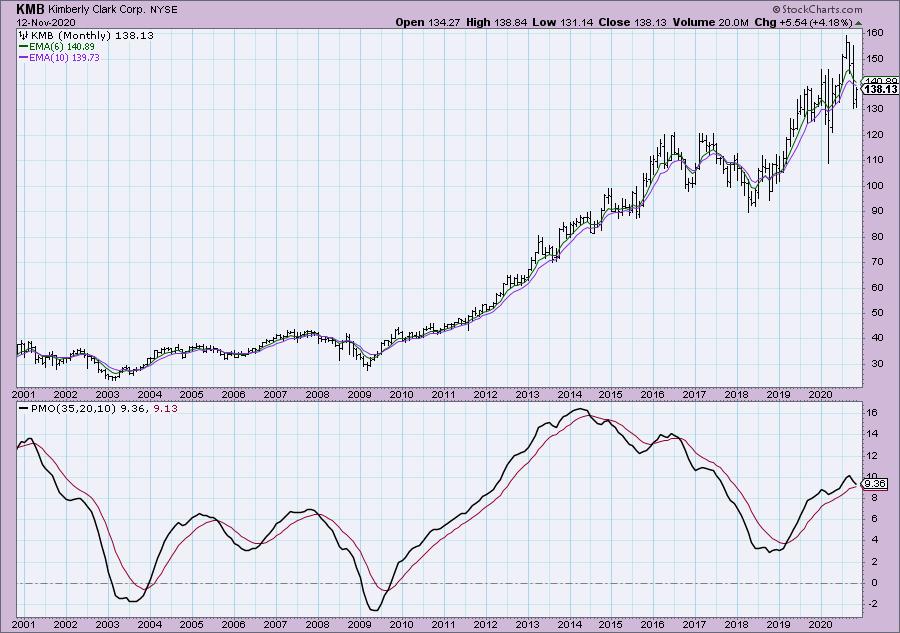
Task: Click the ©StockCharts.com attribution
Action: [817, 9]
